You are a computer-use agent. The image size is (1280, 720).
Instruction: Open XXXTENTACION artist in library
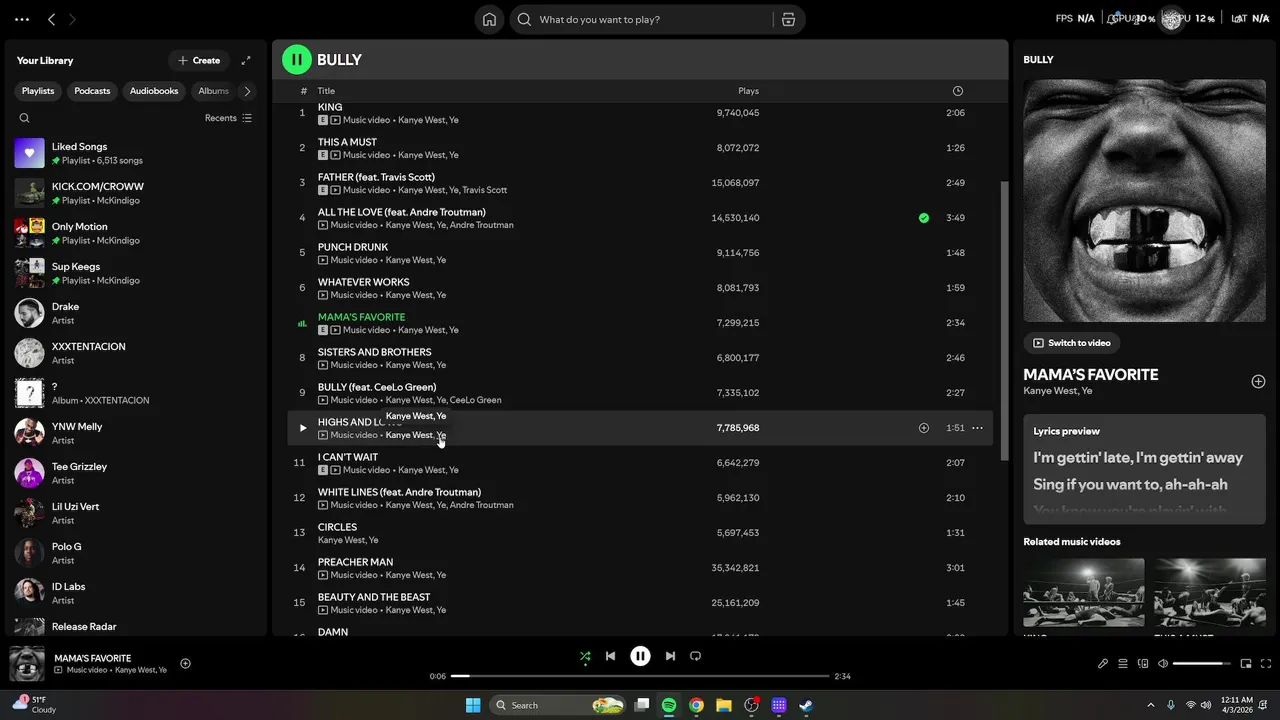[135, 353]
